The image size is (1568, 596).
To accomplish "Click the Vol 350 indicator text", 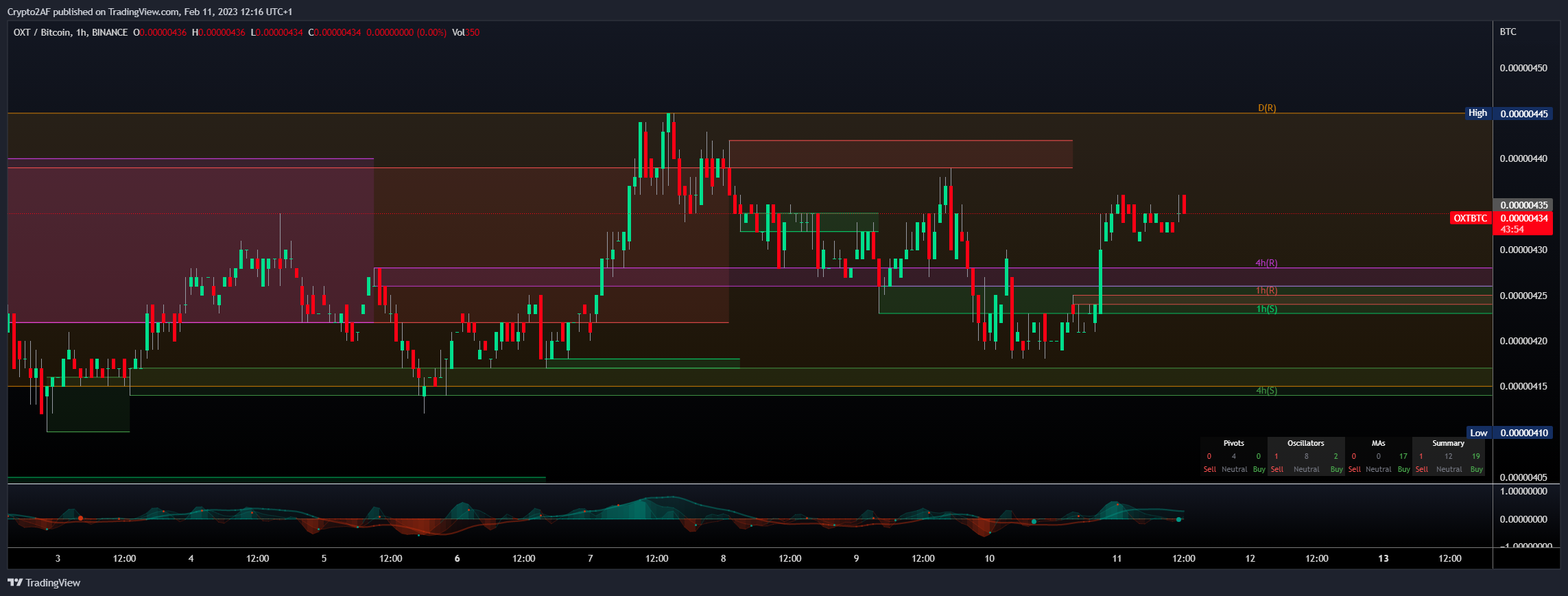I will coord(466,32).
